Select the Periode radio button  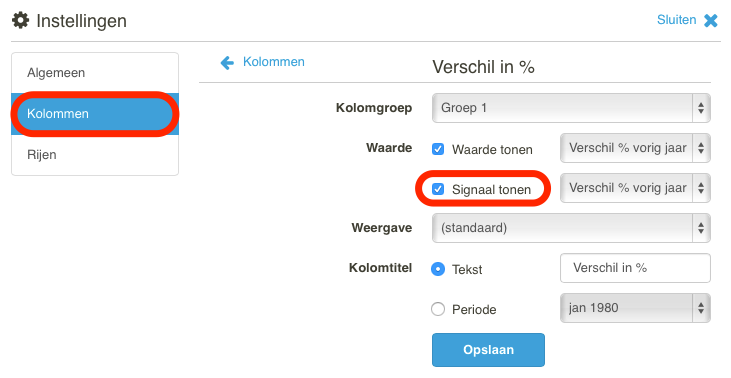click(438, 309)
